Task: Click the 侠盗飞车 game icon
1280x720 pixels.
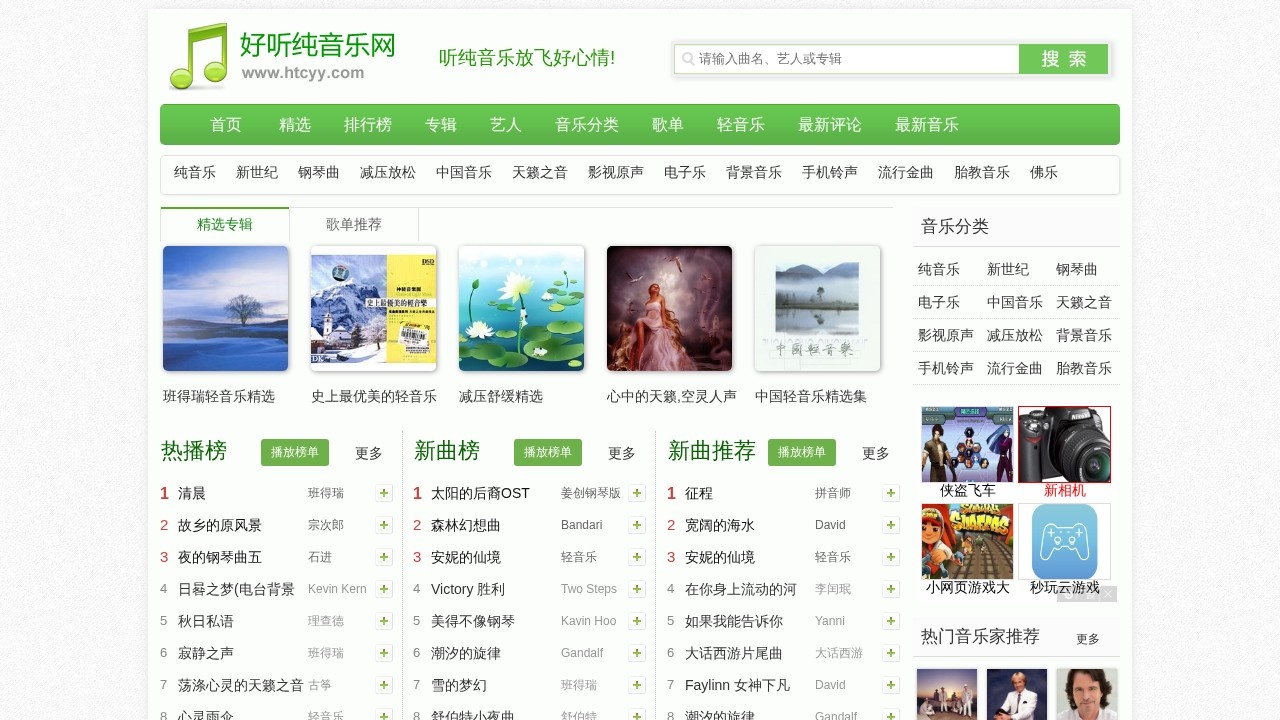Action: point(966,443)
